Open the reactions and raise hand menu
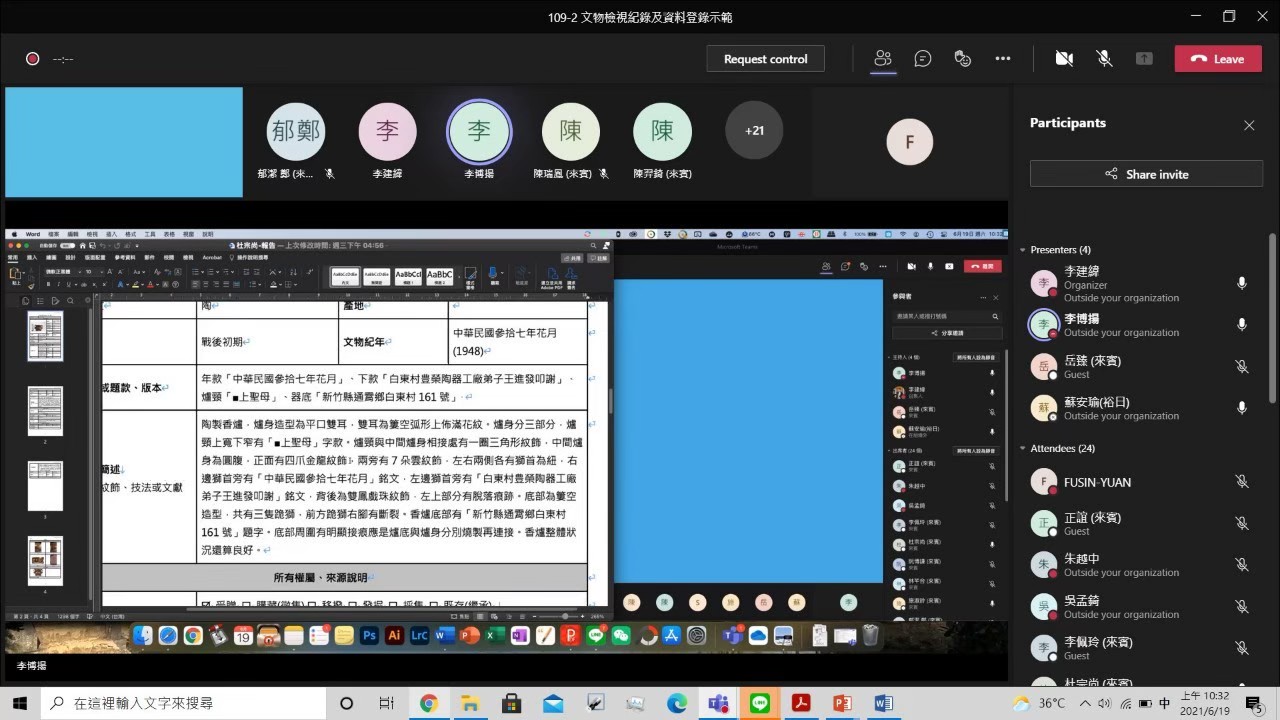 (x=962, y=59)
